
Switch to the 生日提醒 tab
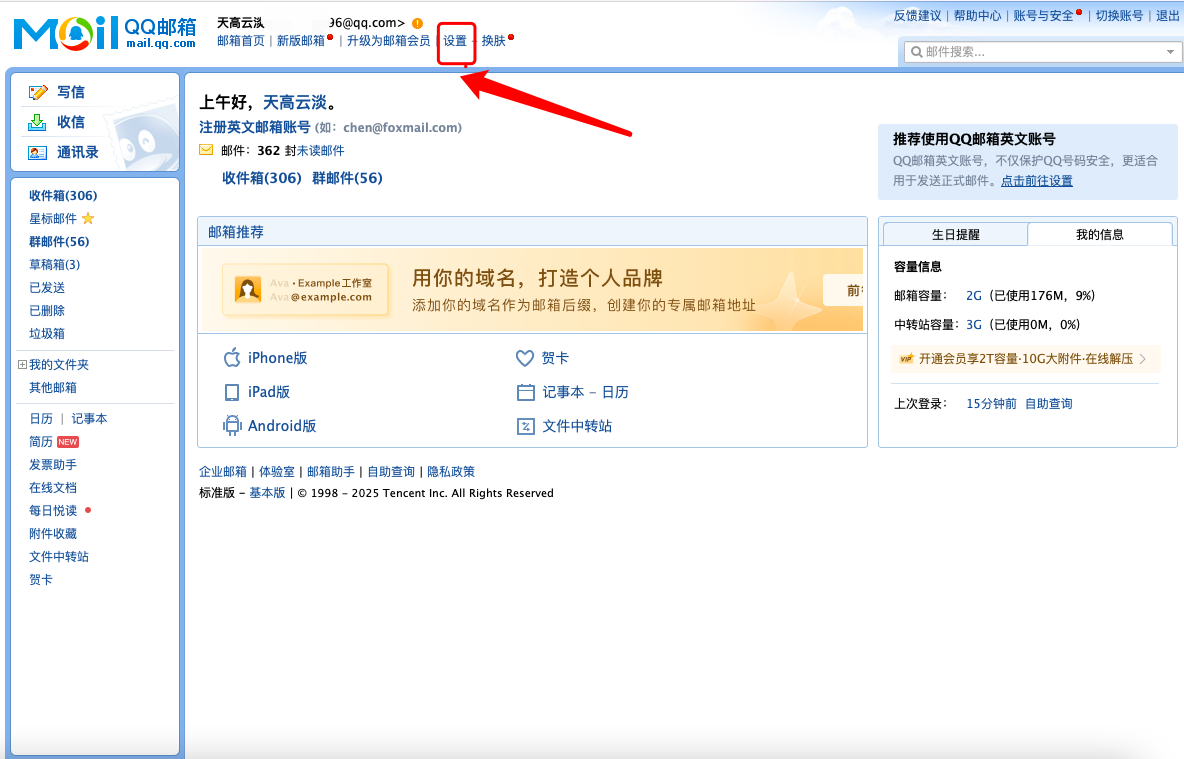(955, 235)
